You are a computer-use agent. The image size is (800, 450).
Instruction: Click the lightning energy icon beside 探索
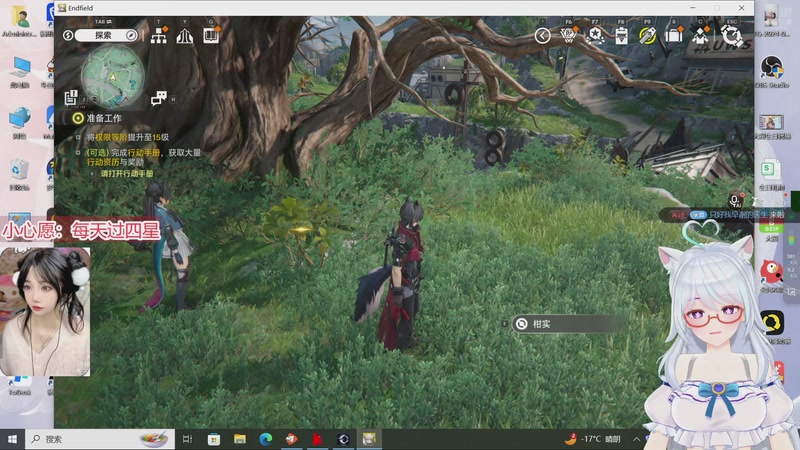(68, 35)
